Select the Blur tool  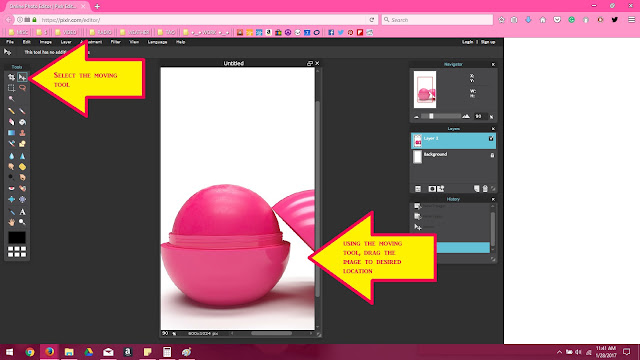(x=11, y=156)
